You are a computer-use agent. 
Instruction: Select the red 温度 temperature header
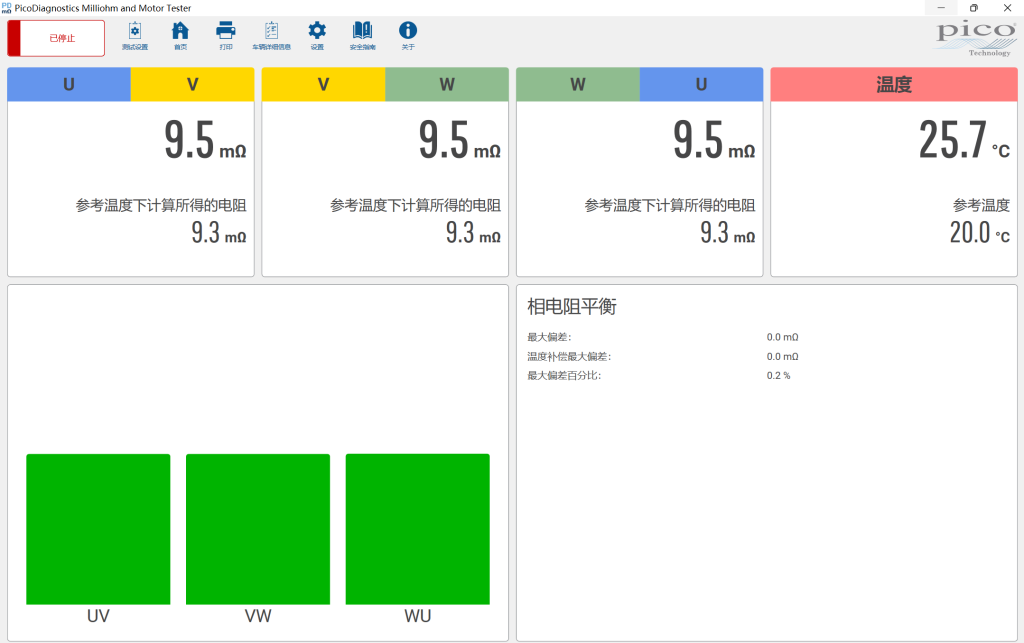(x=894, y=84)
